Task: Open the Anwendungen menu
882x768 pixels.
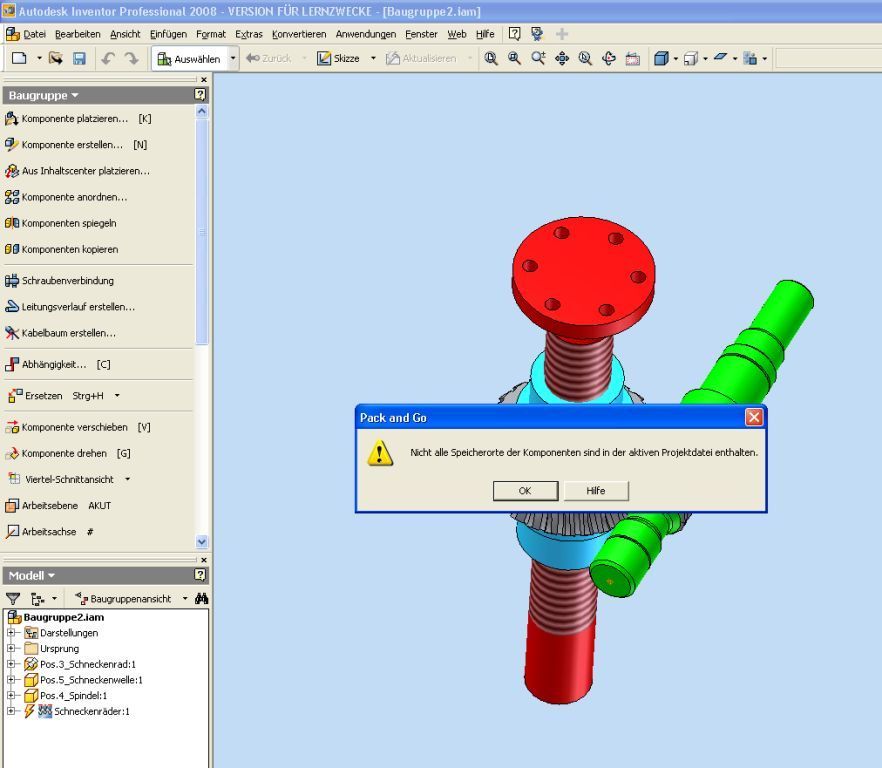Action: pyautogui.click(x=366, y=34)
